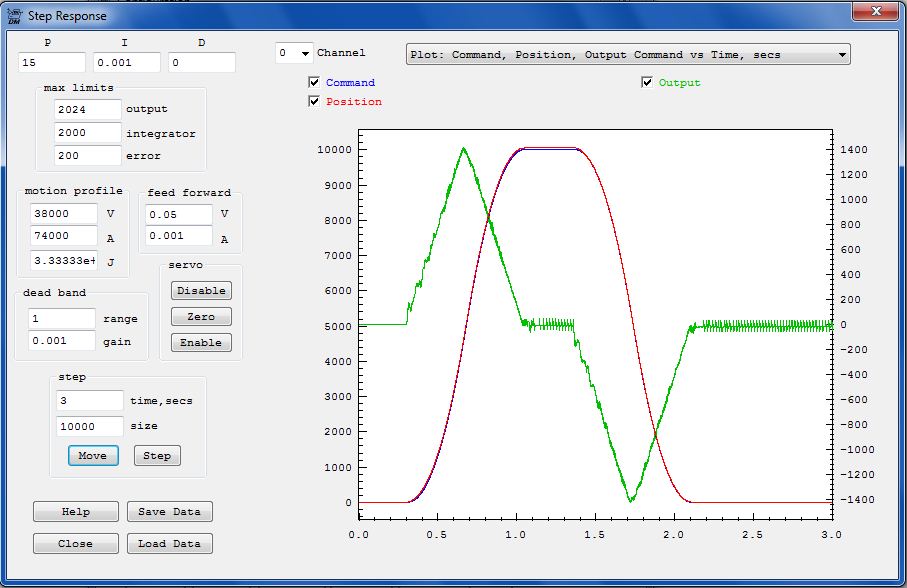
Task: Select the max output limit field
Action: [87, 109]
